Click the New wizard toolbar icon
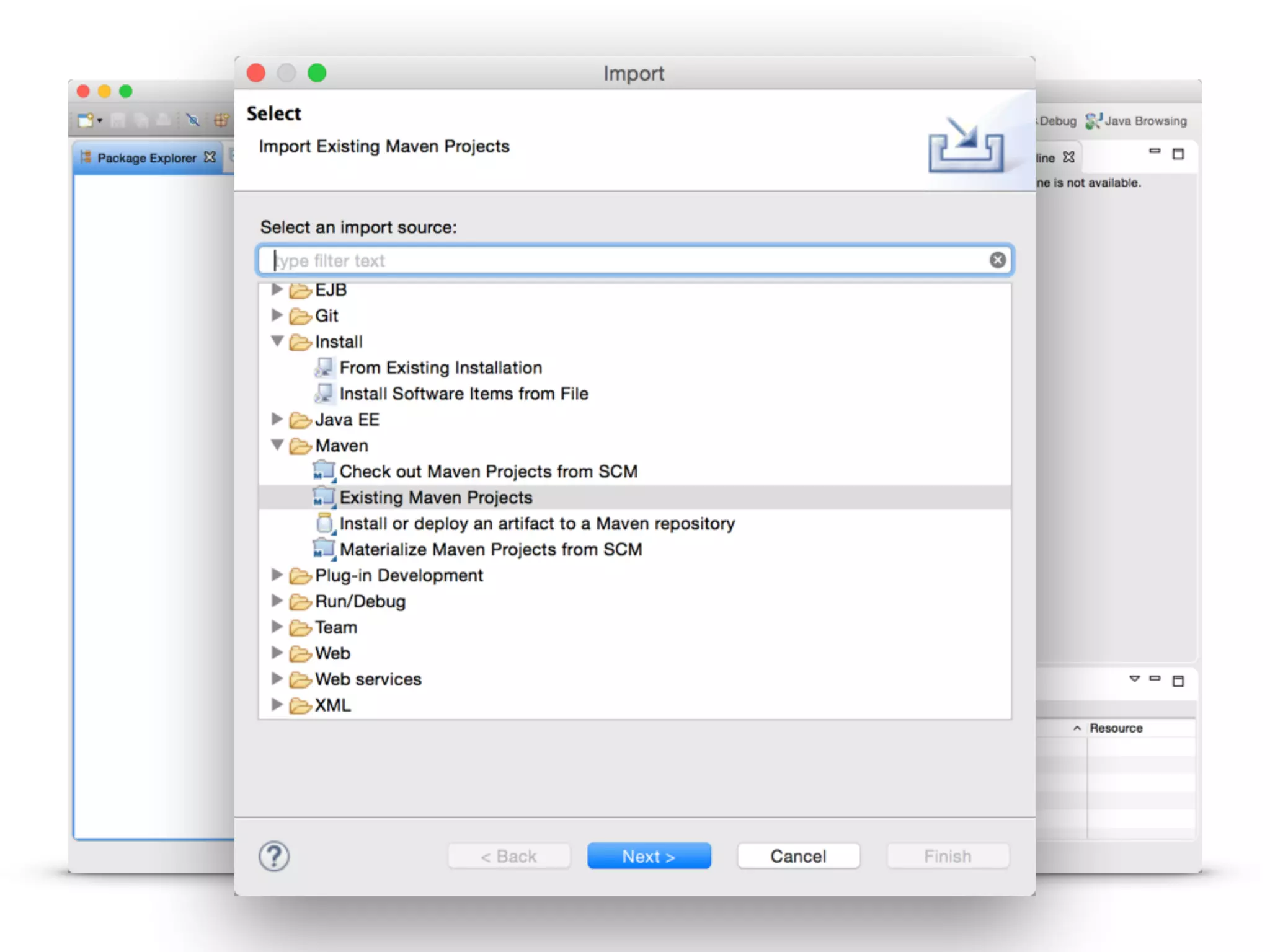The image size is (1270, 952). pos(86,120)
